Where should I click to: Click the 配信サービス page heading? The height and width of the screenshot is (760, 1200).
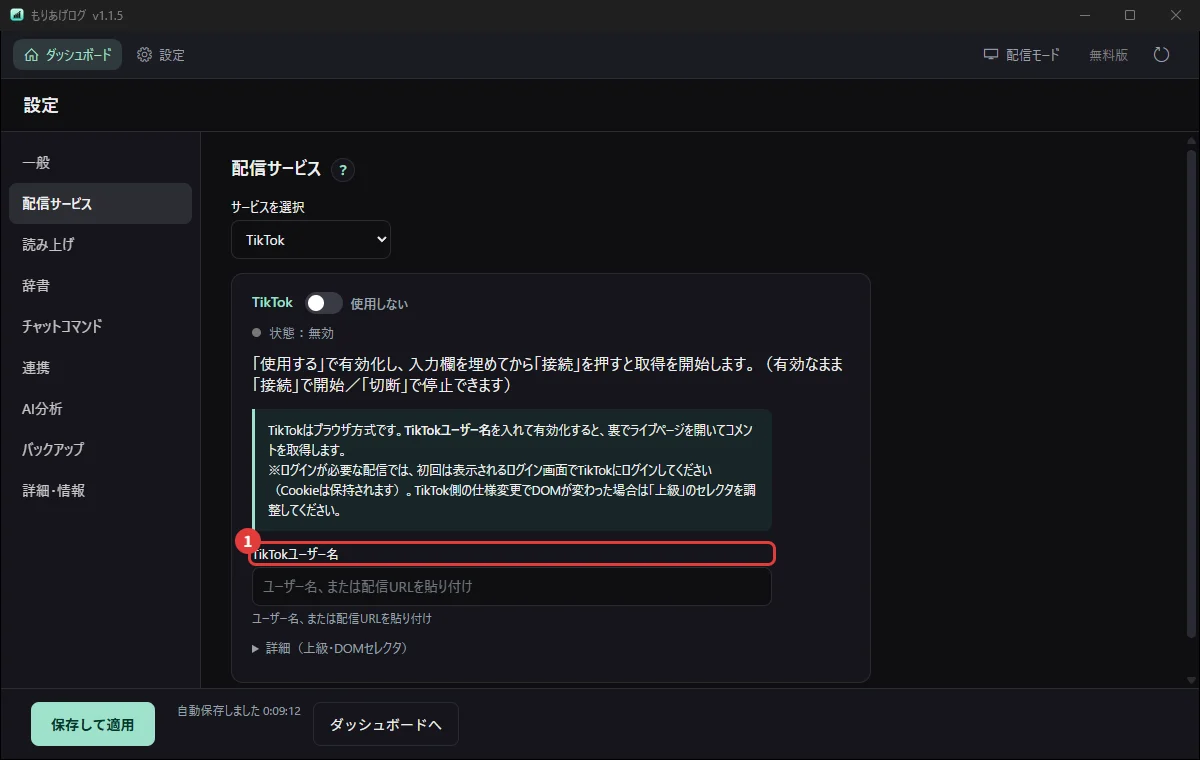(276, 168)
